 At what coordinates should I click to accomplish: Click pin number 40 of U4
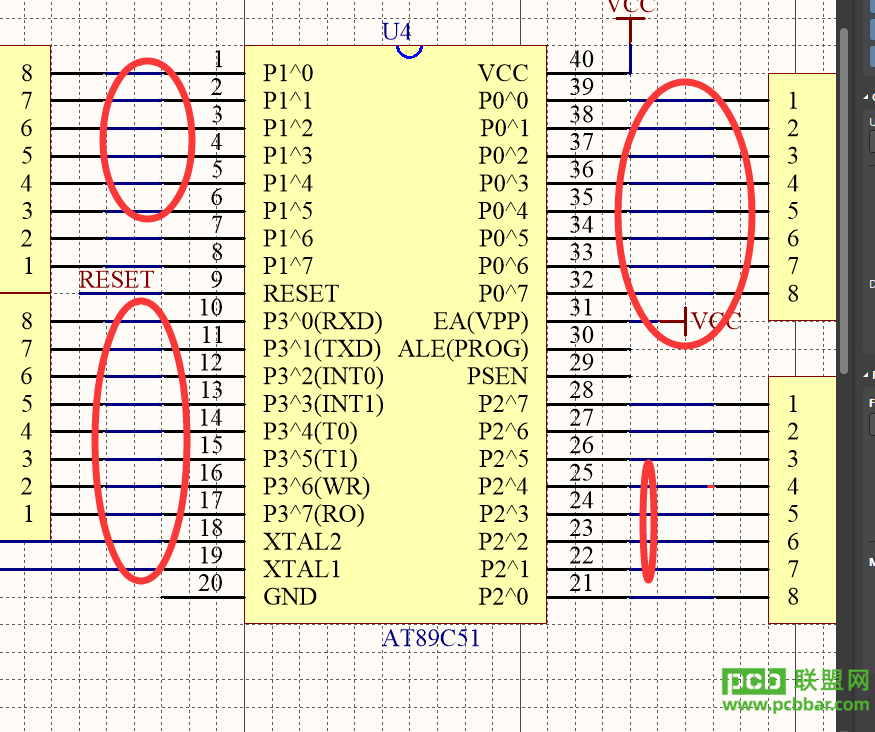[581, 59]
